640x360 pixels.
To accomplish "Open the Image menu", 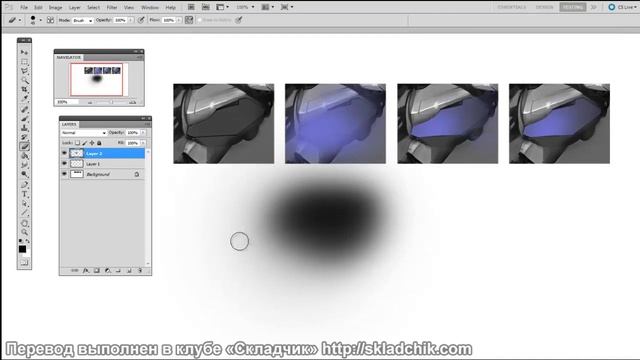I will (x=56, y=7).
